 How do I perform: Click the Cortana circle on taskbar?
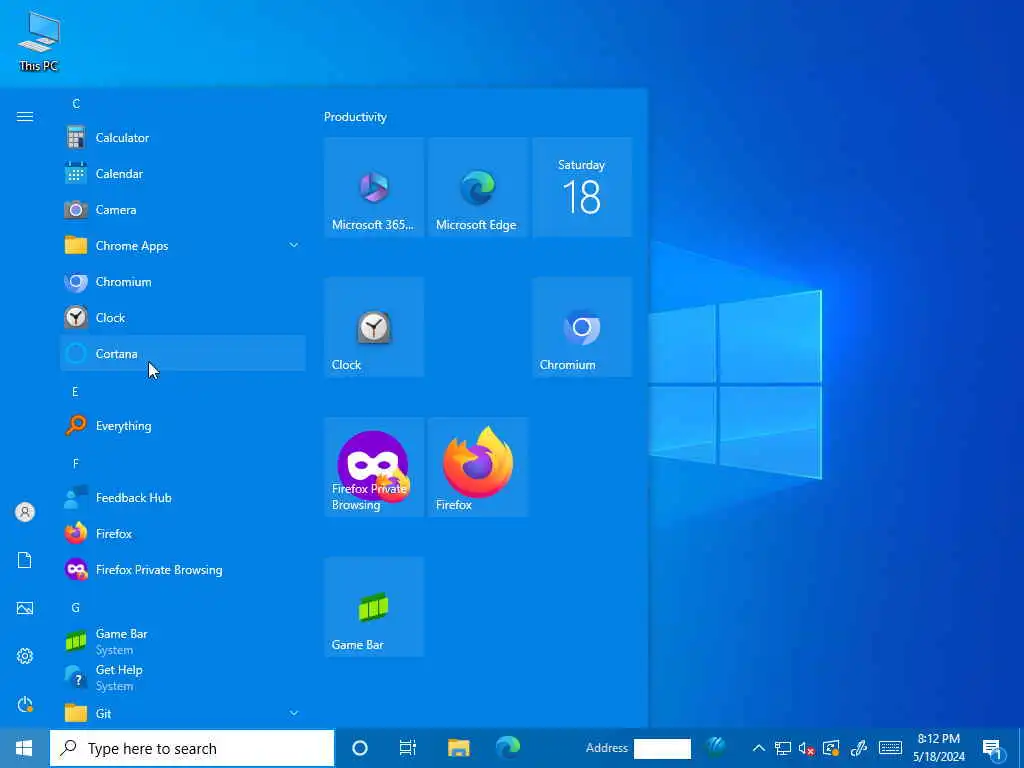click(360, 748)
